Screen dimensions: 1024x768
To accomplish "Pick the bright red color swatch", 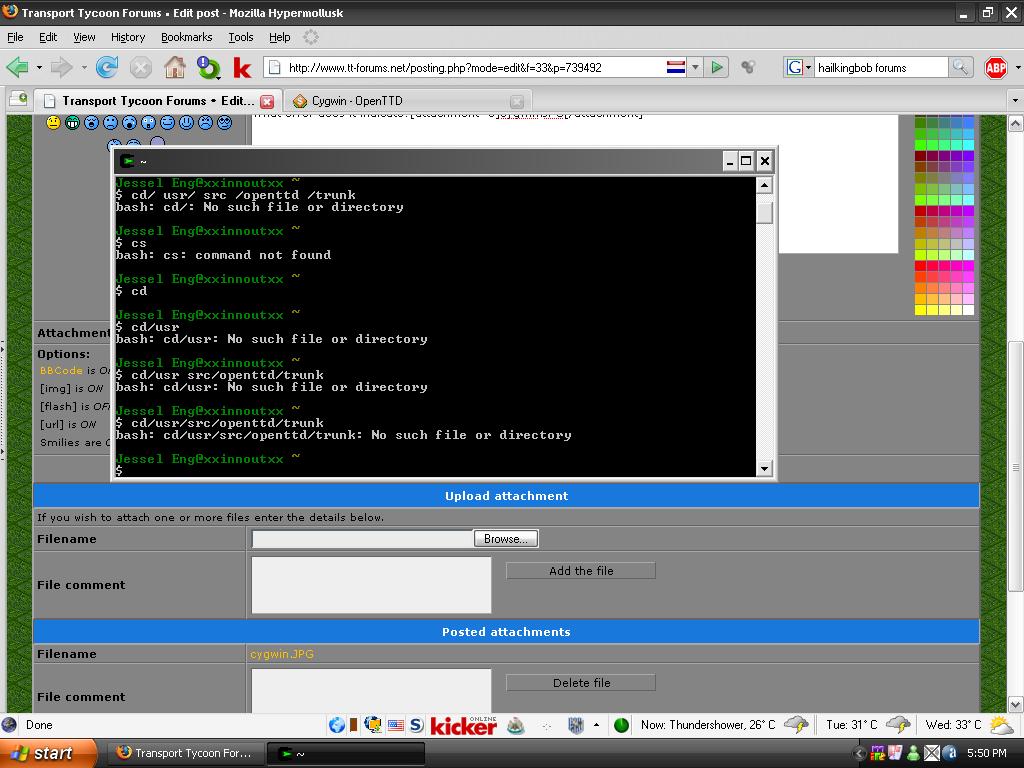I will (920, 266).
